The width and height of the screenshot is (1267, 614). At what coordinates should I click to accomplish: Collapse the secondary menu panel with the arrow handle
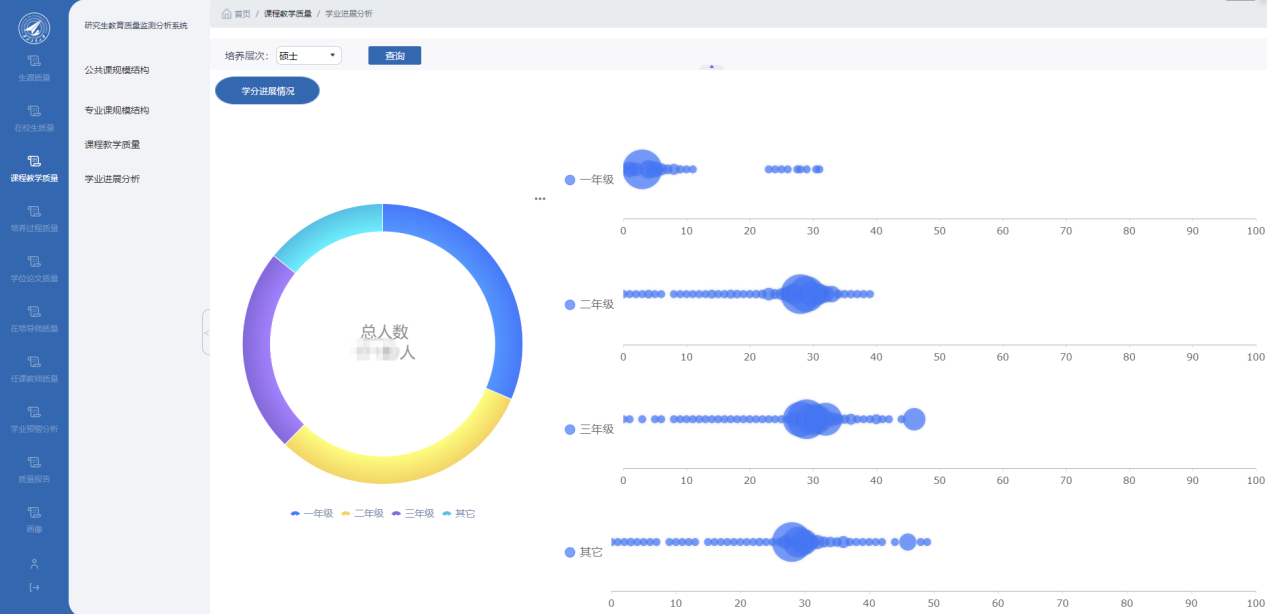(x=206, y=332)
